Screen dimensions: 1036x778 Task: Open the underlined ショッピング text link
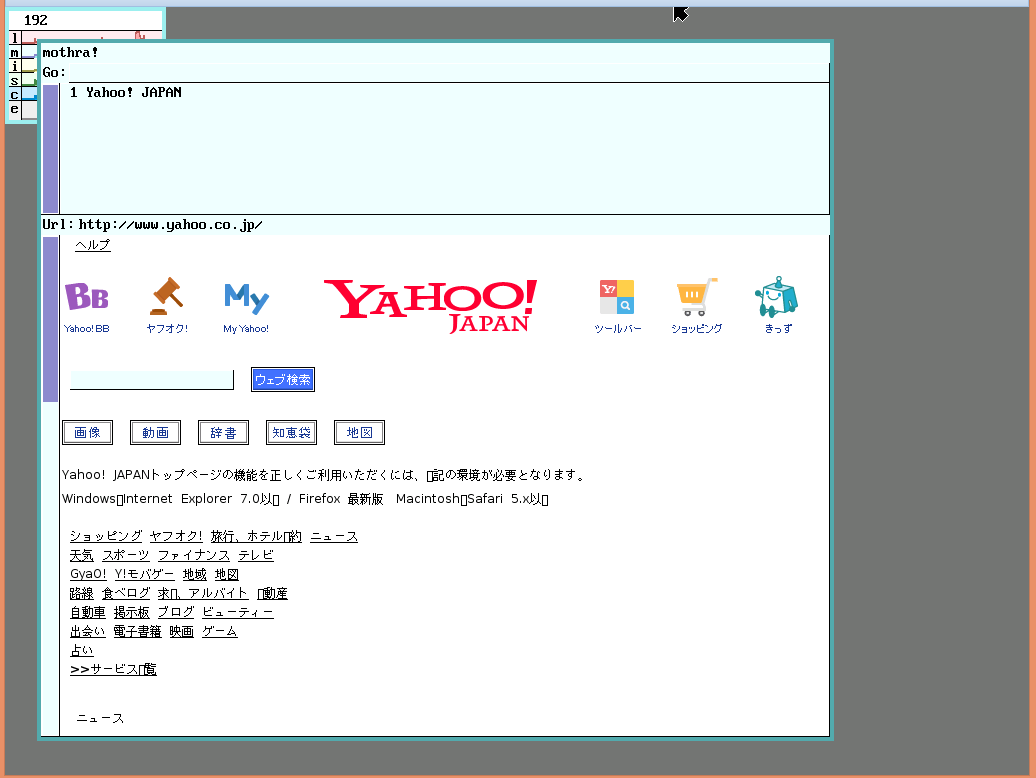106,536
